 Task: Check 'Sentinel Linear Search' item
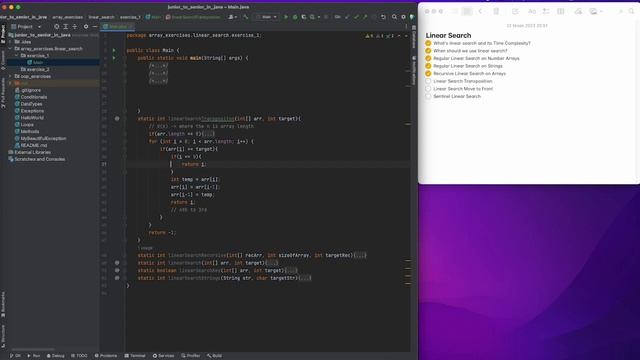click(428, 96)
